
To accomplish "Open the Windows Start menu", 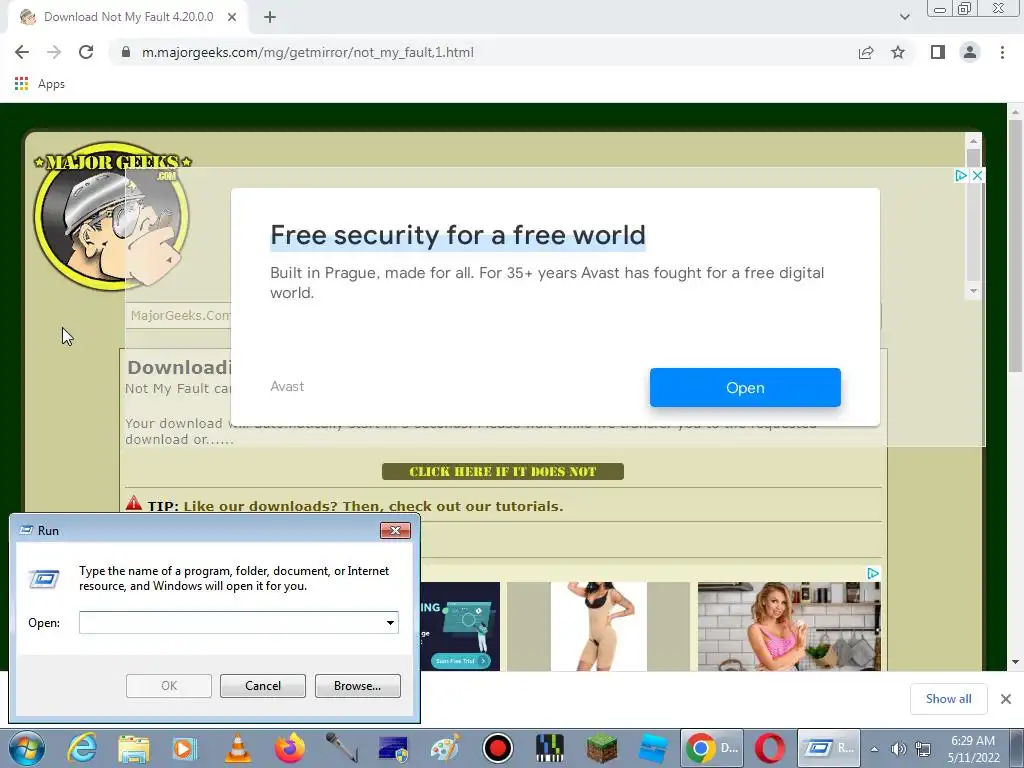I will point(26,748).
